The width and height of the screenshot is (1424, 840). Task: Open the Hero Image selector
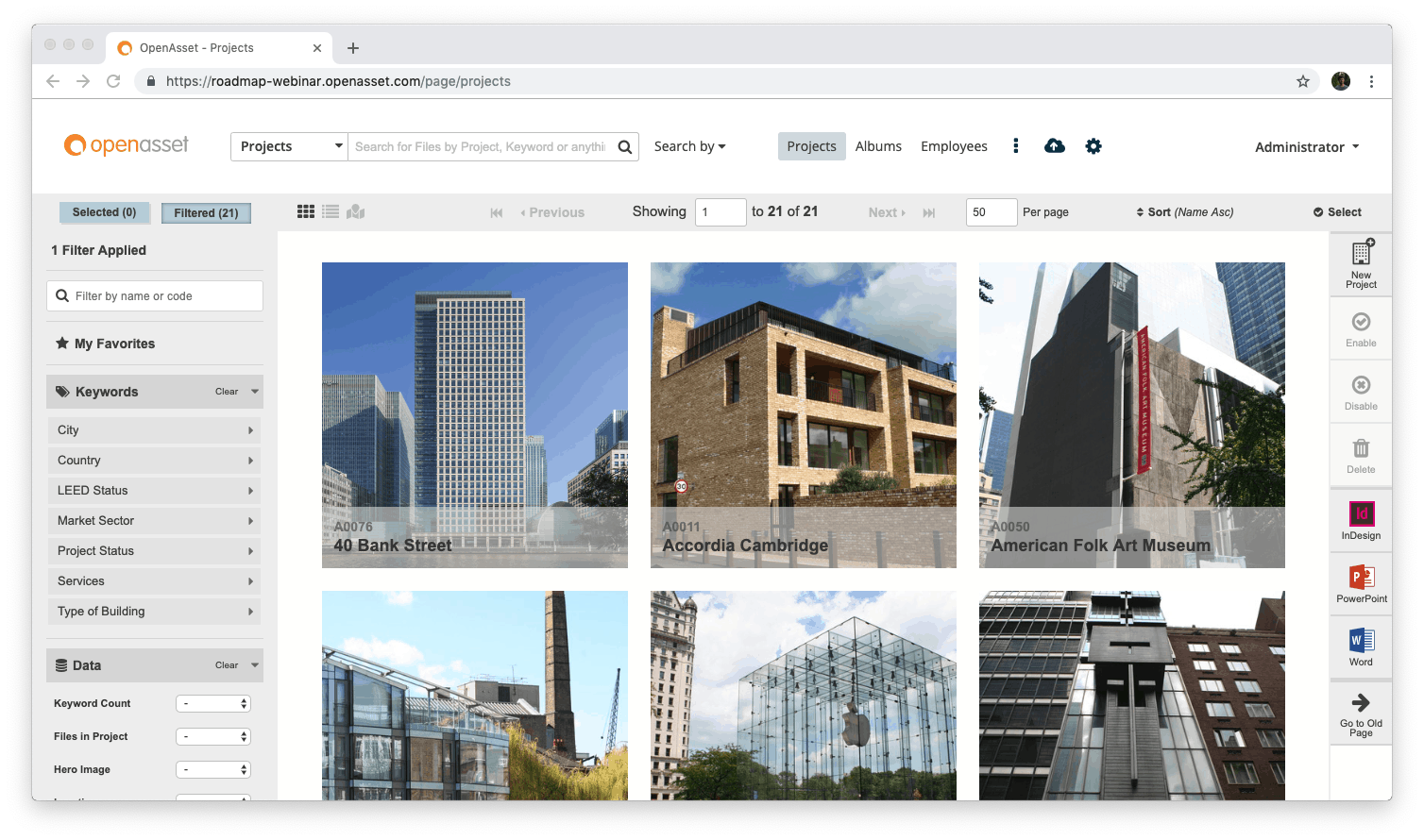213,770
